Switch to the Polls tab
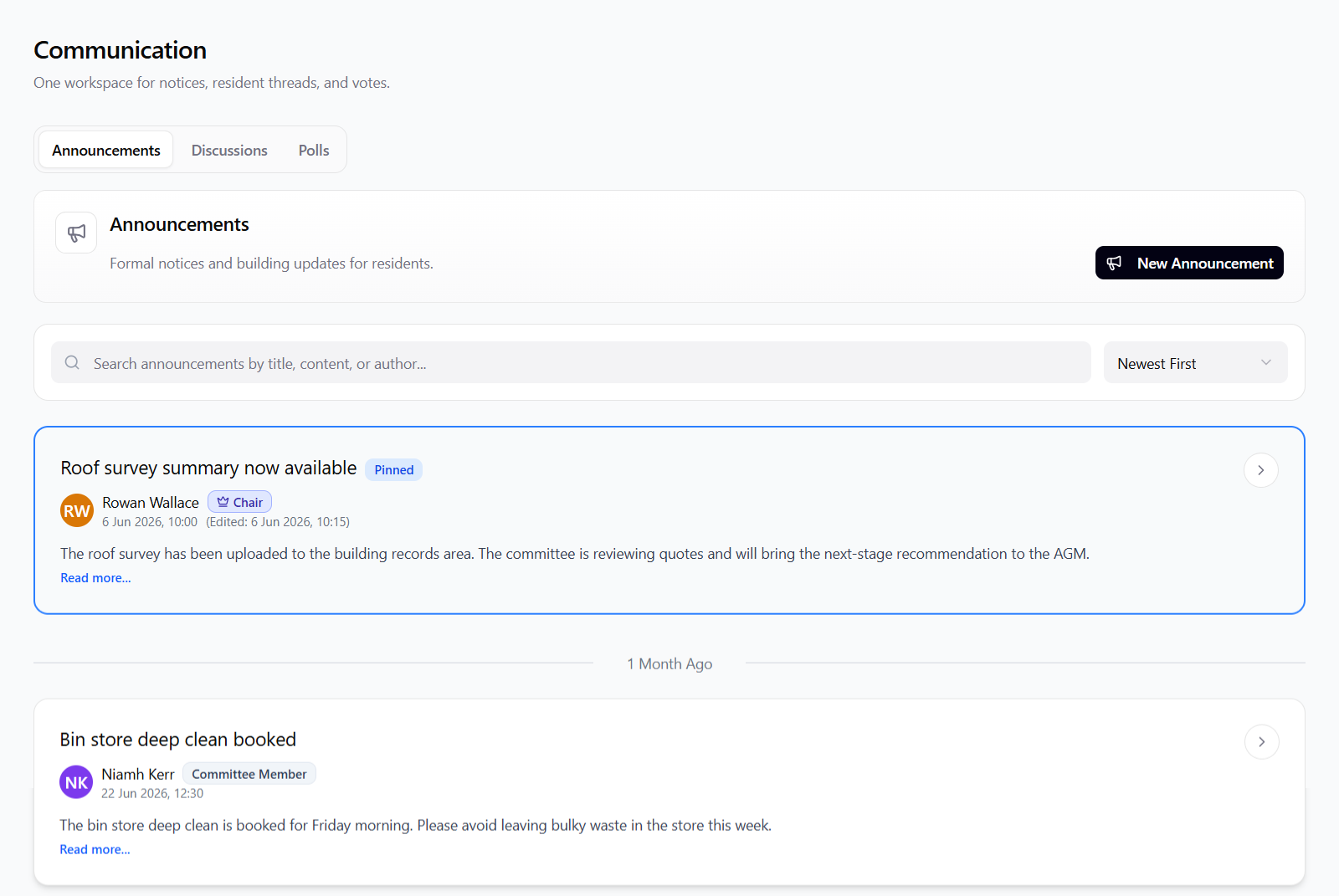1339x896 pixels. [x=314, y=150]
